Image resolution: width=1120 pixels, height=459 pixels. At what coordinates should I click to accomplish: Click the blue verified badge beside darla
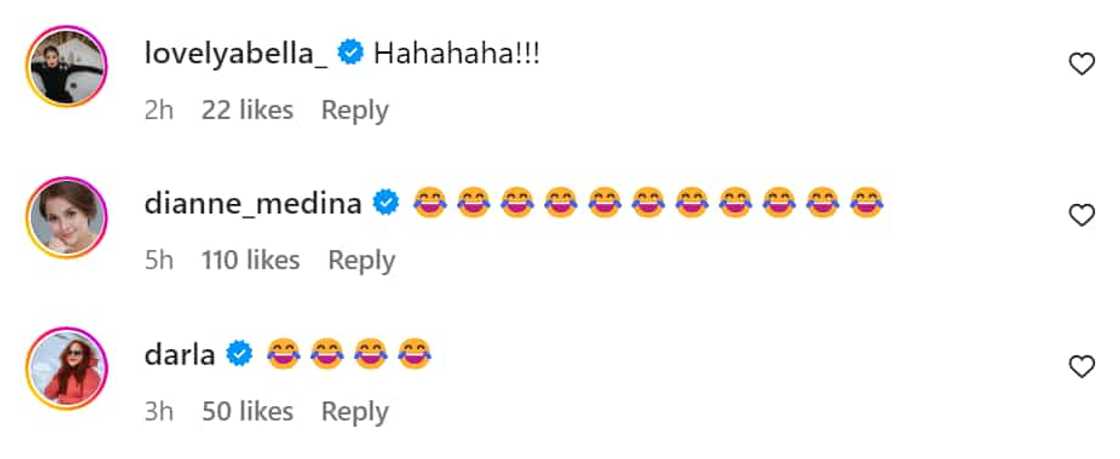click(x=239, y=354)
